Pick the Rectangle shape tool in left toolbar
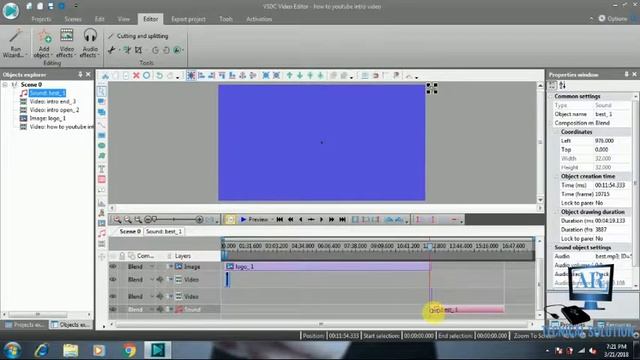This screenshot has height=360, width=640. pyautogui.click(x=102, y=135)
